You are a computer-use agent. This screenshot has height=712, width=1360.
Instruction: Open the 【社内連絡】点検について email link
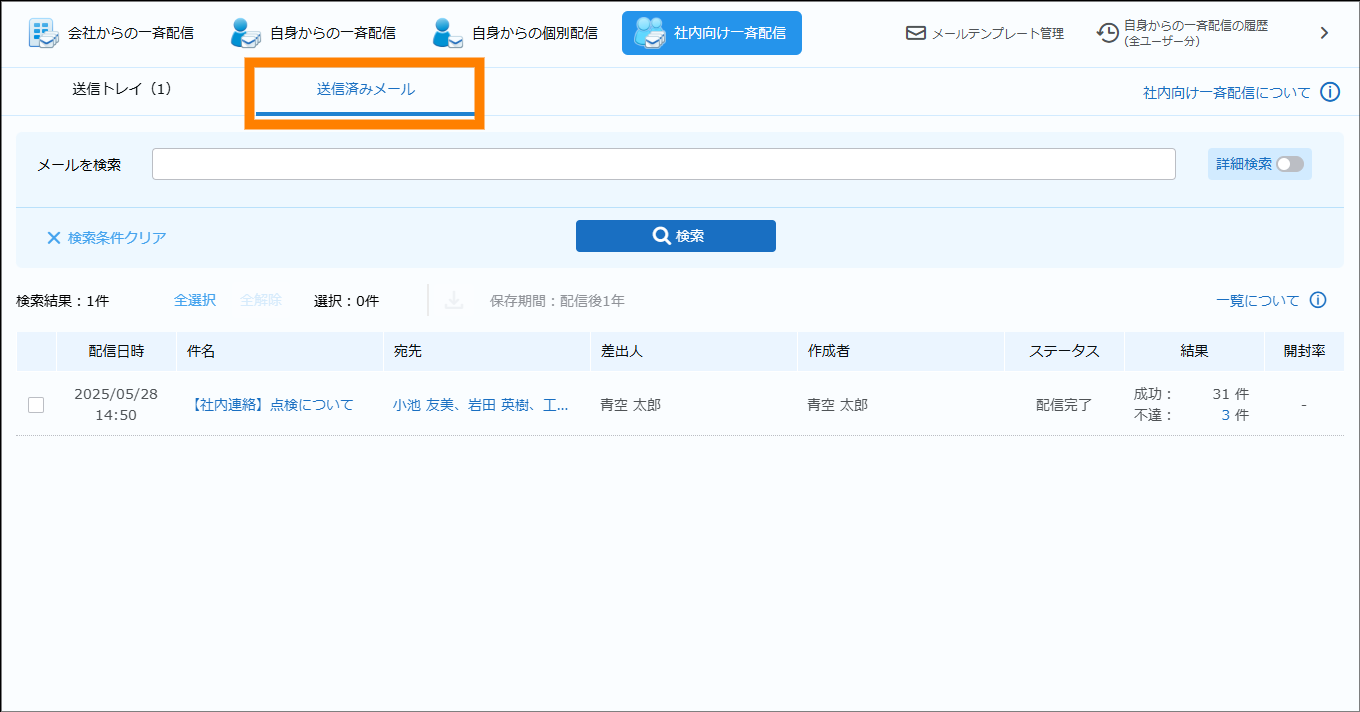click(271, 405)
